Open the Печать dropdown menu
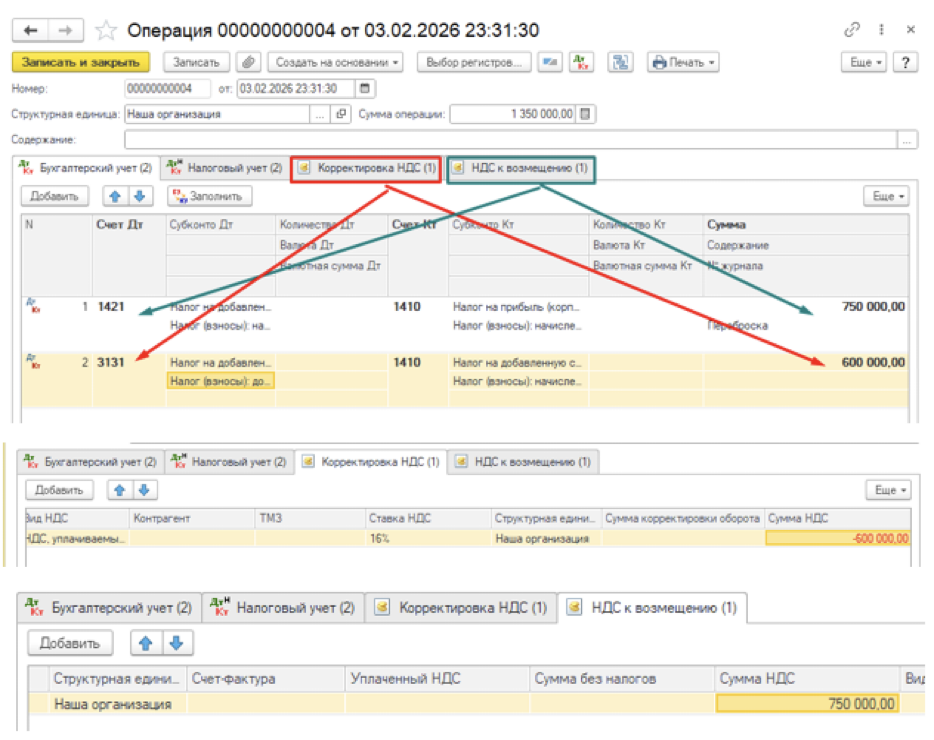 [x=683, y=62]
